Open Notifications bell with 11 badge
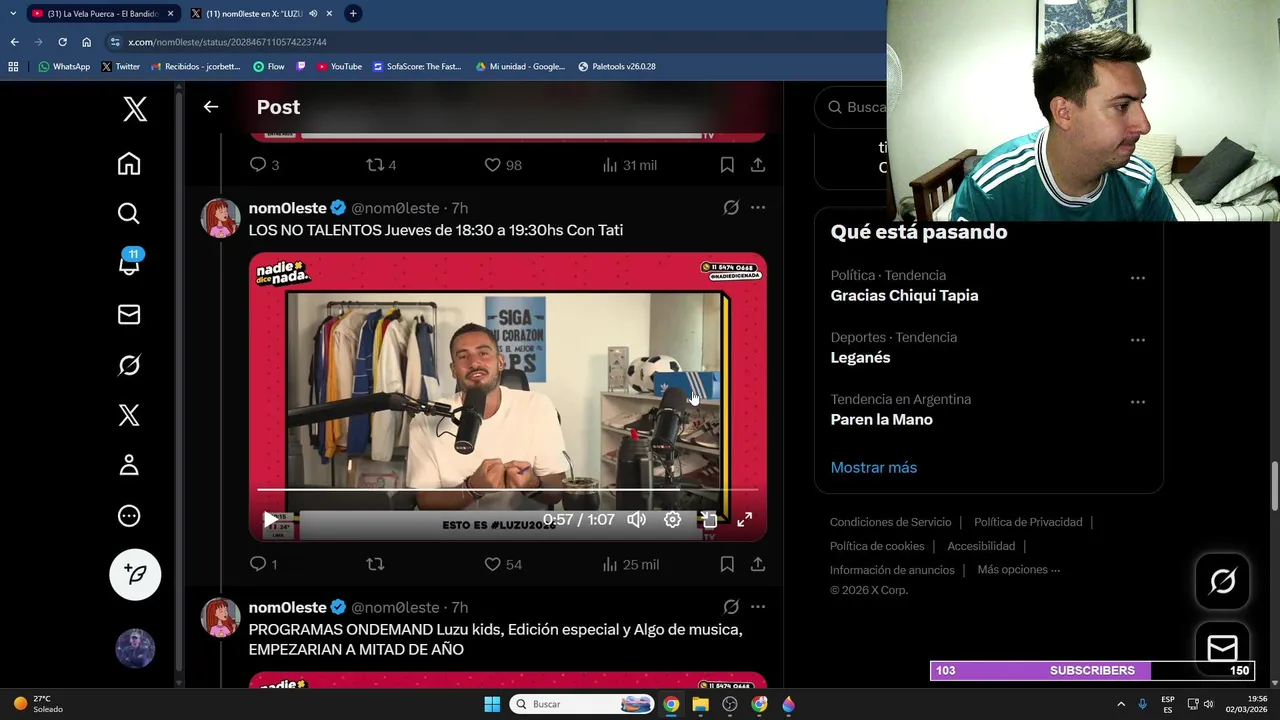The height and width of the screenshot is (720, 1280). point(130,262)
